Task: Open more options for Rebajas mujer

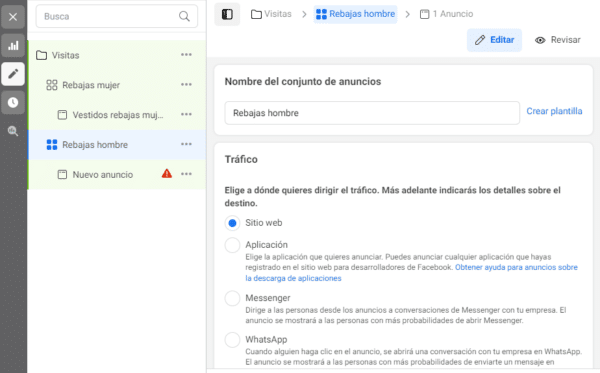Action: click(186, 85)
